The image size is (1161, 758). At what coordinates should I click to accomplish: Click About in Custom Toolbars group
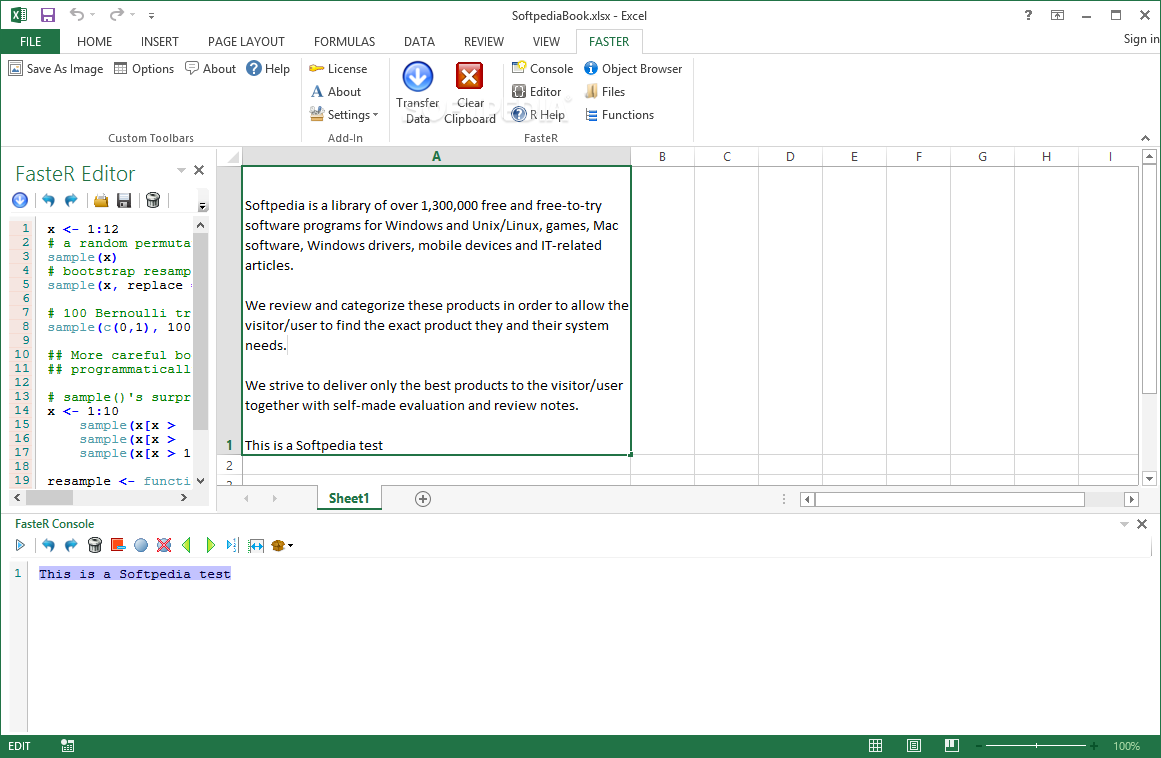(210, 68)
